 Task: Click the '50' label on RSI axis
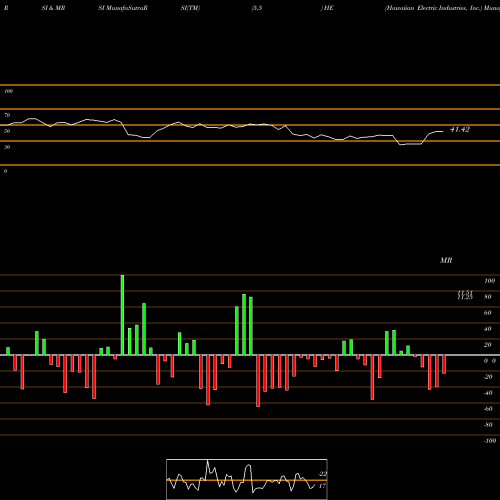point(7,131)
